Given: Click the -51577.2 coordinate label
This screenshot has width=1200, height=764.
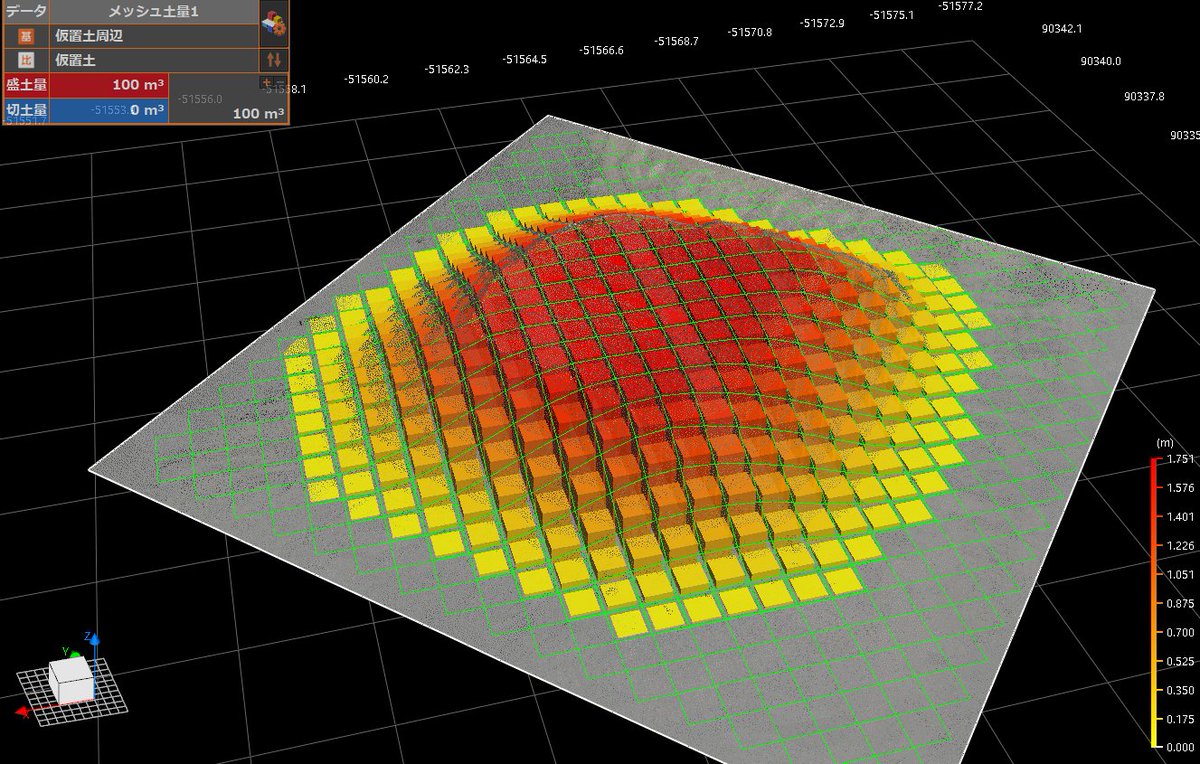Looking at the screenshot, I should tap(960, 6).
